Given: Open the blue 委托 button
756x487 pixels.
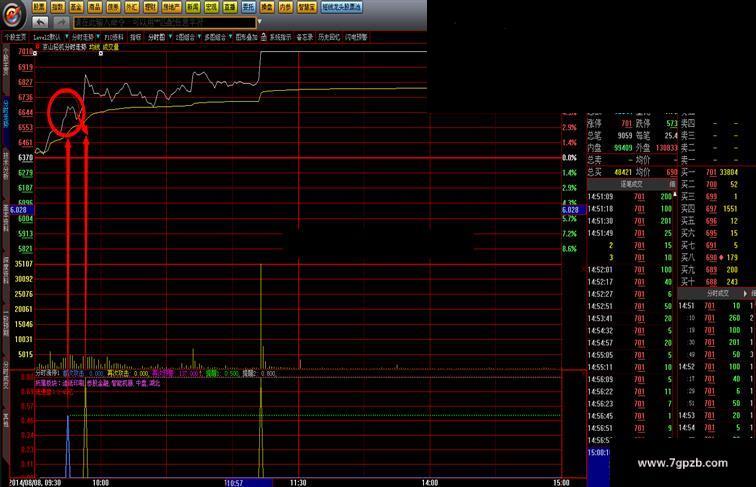Looking at the screenshot, I should (x=248, y=7).
